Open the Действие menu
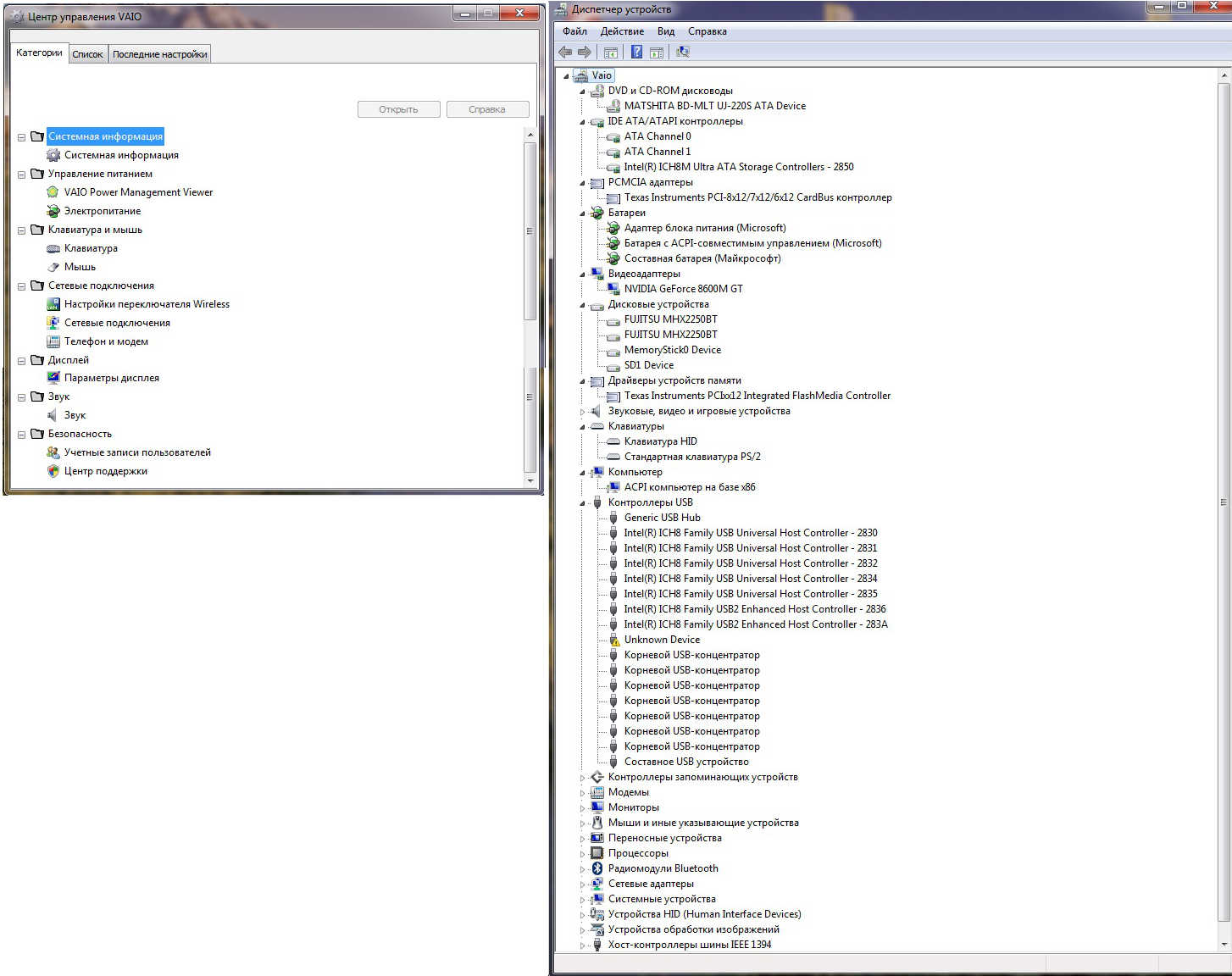 (x=621, y=31)
